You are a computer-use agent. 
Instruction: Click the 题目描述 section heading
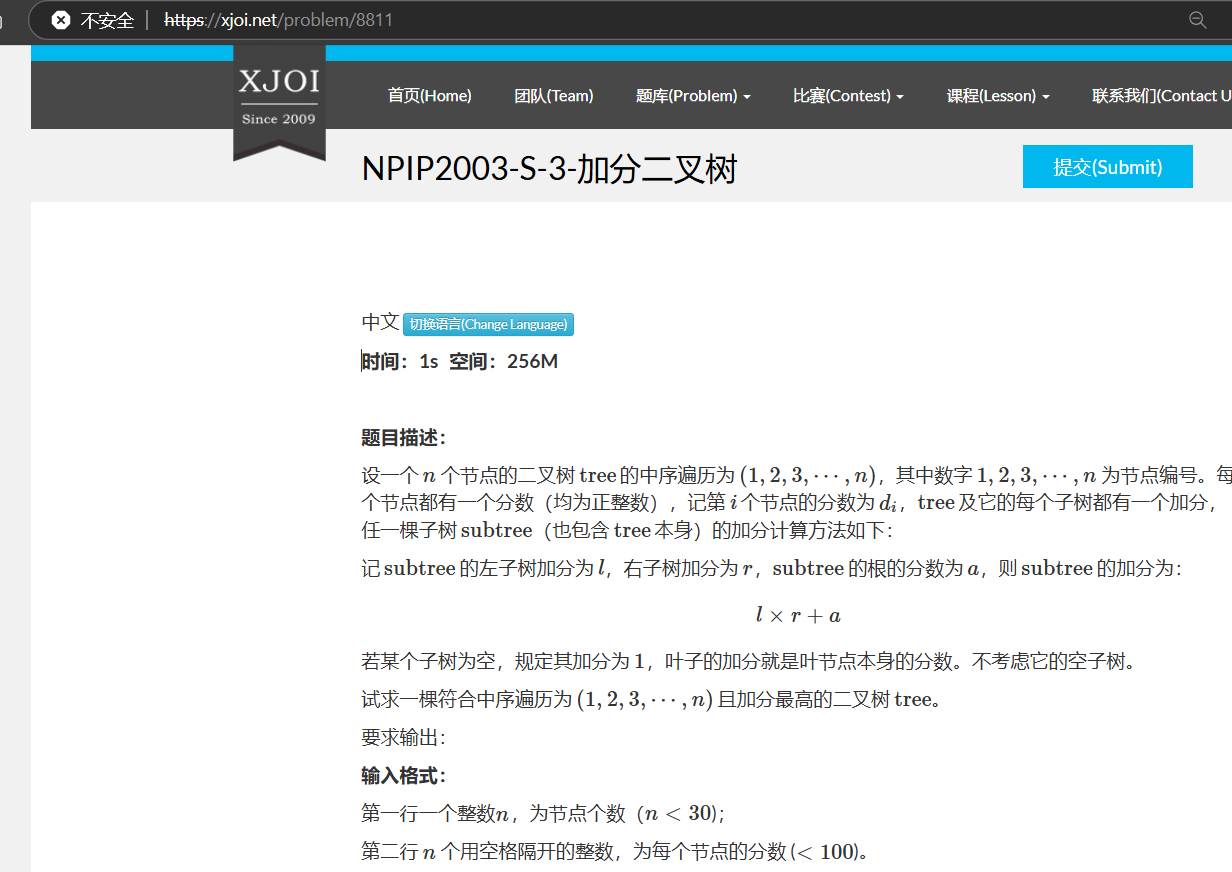(x=403, y=437)
